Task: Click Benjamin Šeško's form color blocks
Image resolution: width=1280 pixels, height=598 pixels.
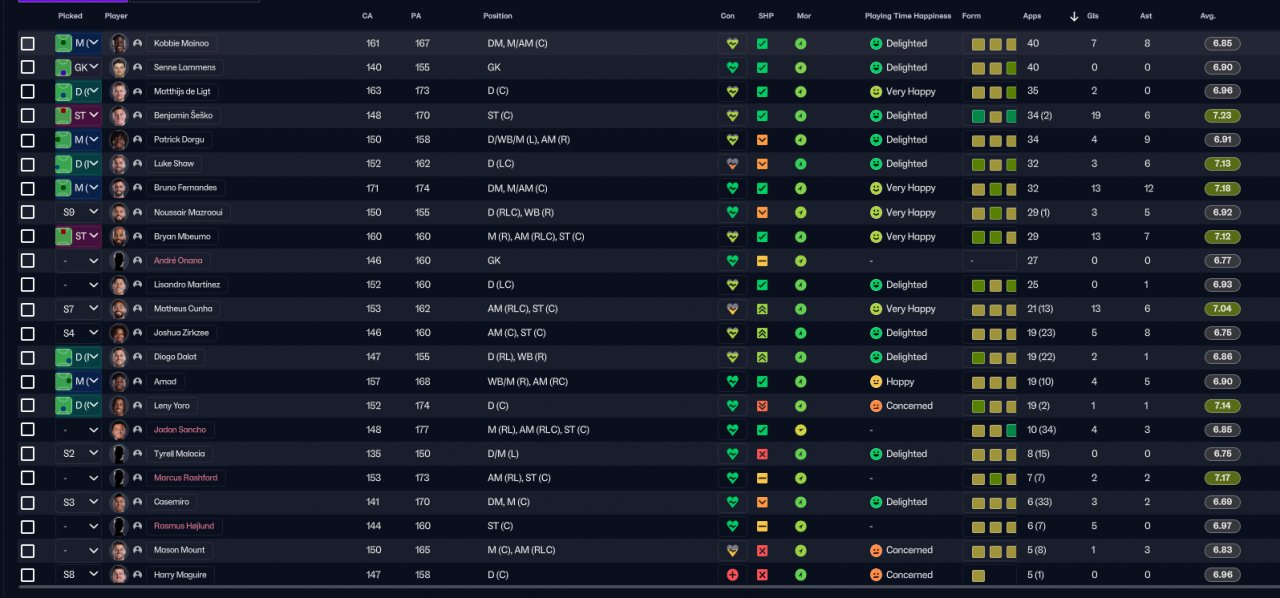Action: coord(994,116)
